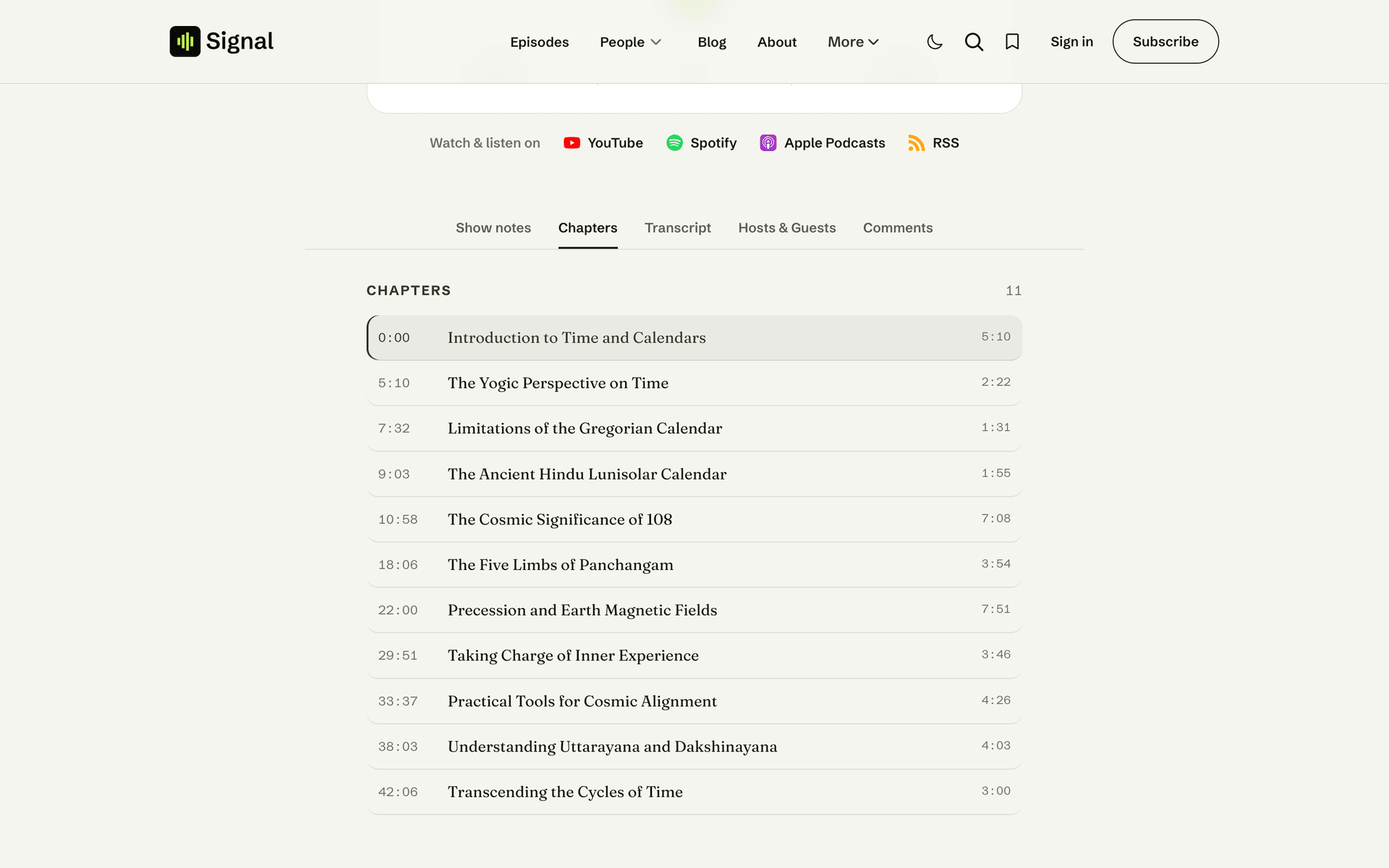Click the 7:32 start timestamp
1389x868 pixels.
coord(394,429)
